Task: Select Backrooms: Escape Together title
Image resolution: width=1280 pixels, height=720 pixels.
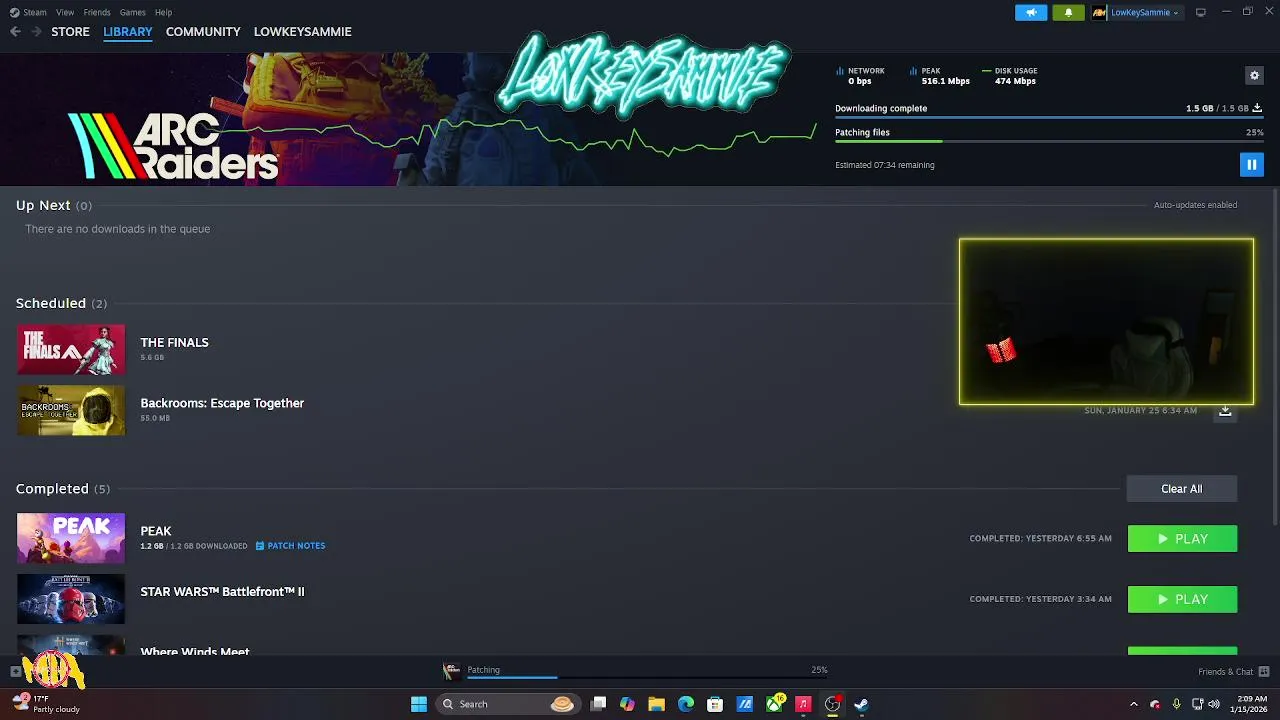Action: pos(222,403)
